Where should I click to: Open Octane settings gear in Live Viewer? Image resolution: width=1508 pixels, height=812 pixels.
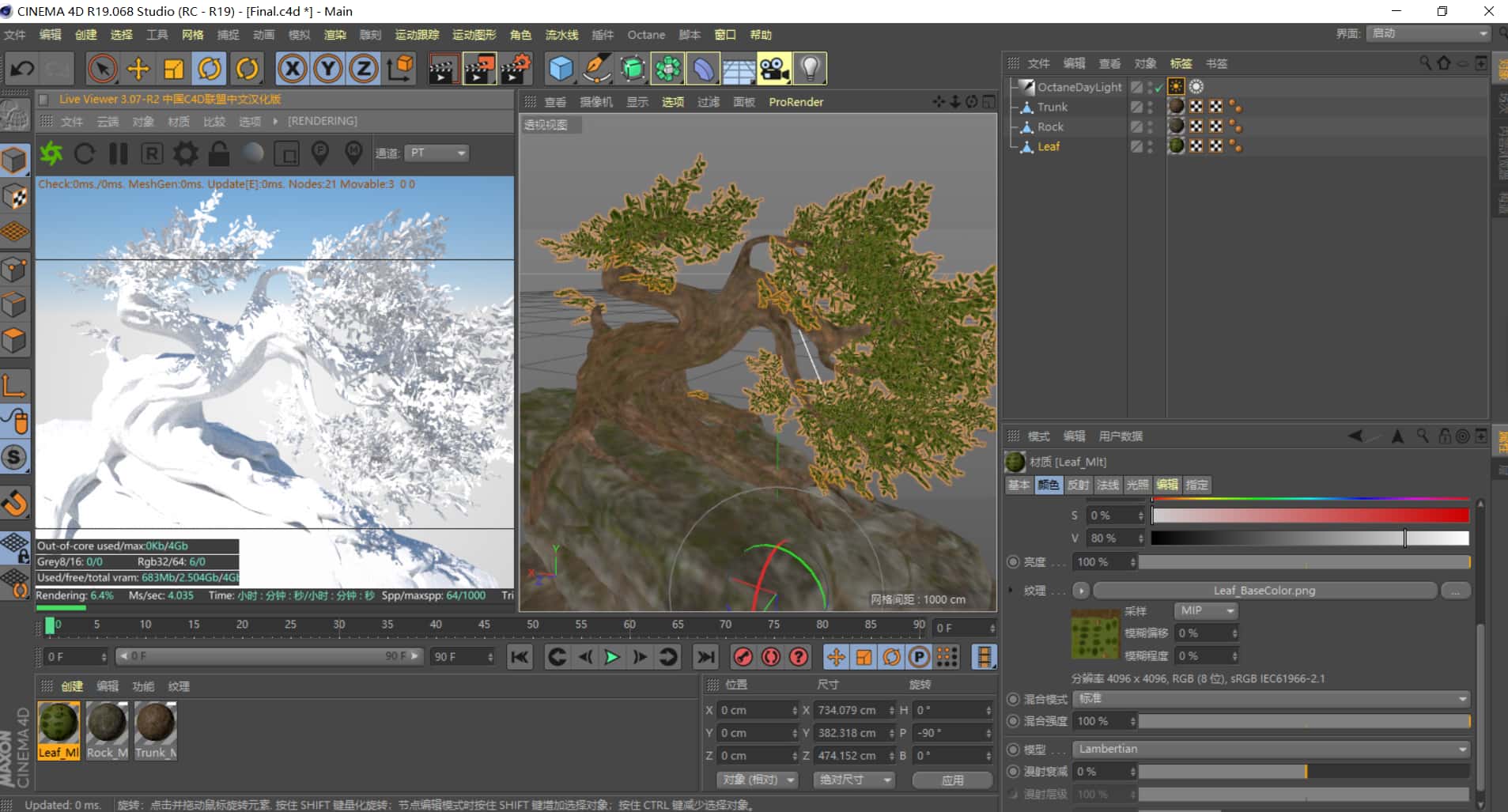coord(186,153)
